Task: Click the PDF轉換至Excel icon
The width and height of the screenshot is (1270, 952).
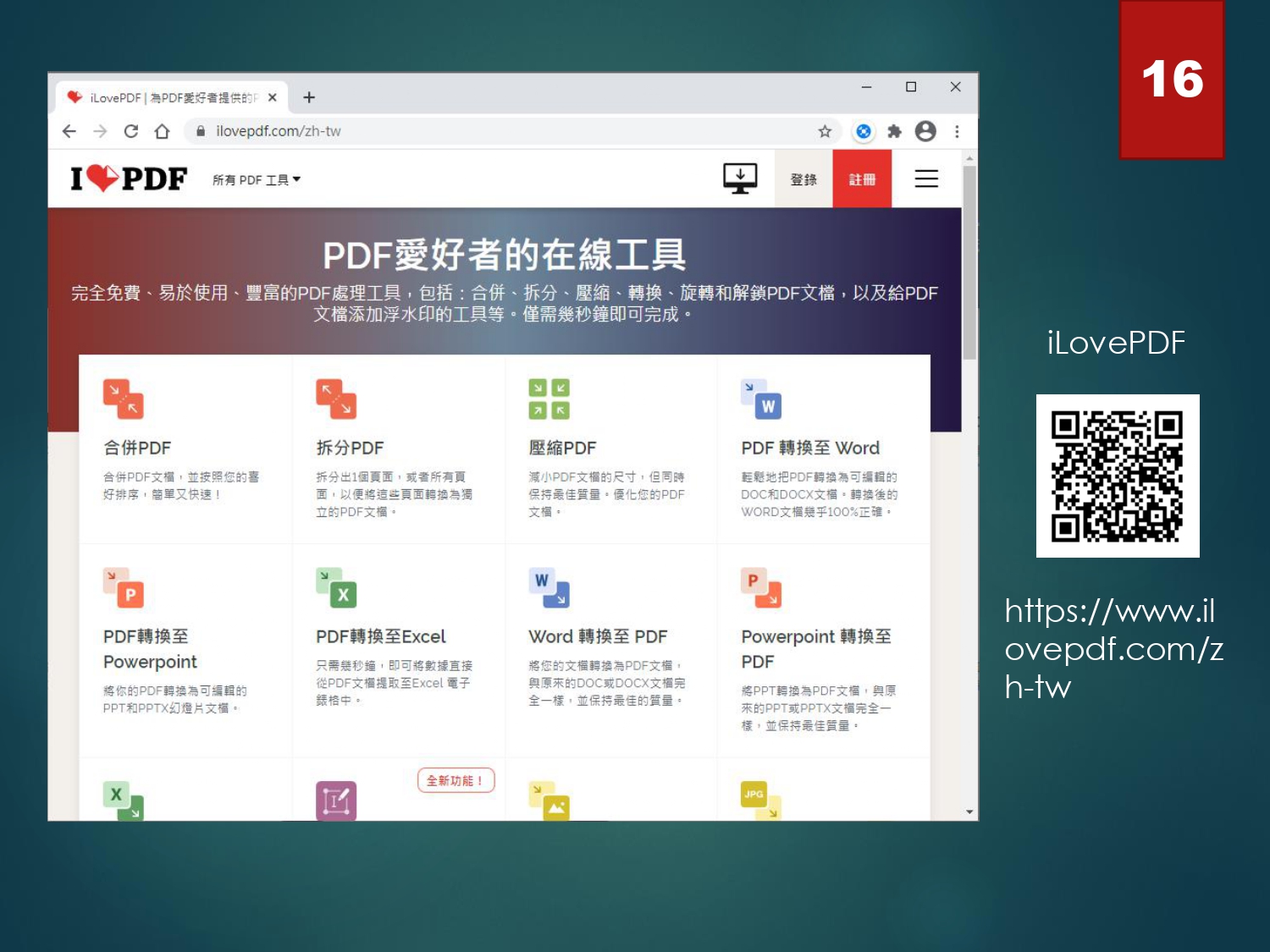Action: (336, 588)
